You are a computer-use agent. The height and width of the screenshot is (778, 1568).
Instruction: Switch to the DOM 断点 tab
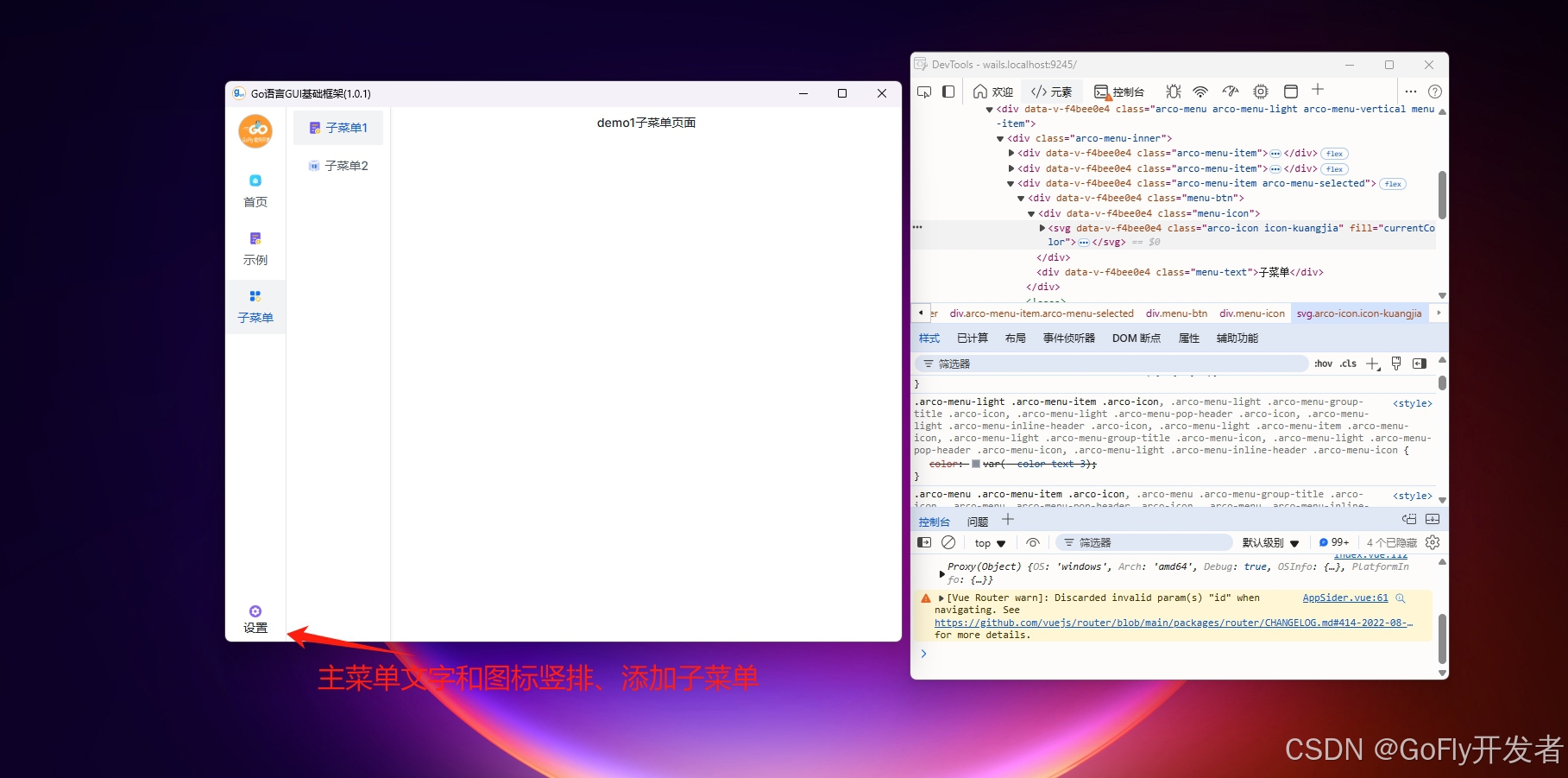pyautogui.click(x=1137, y=338)
